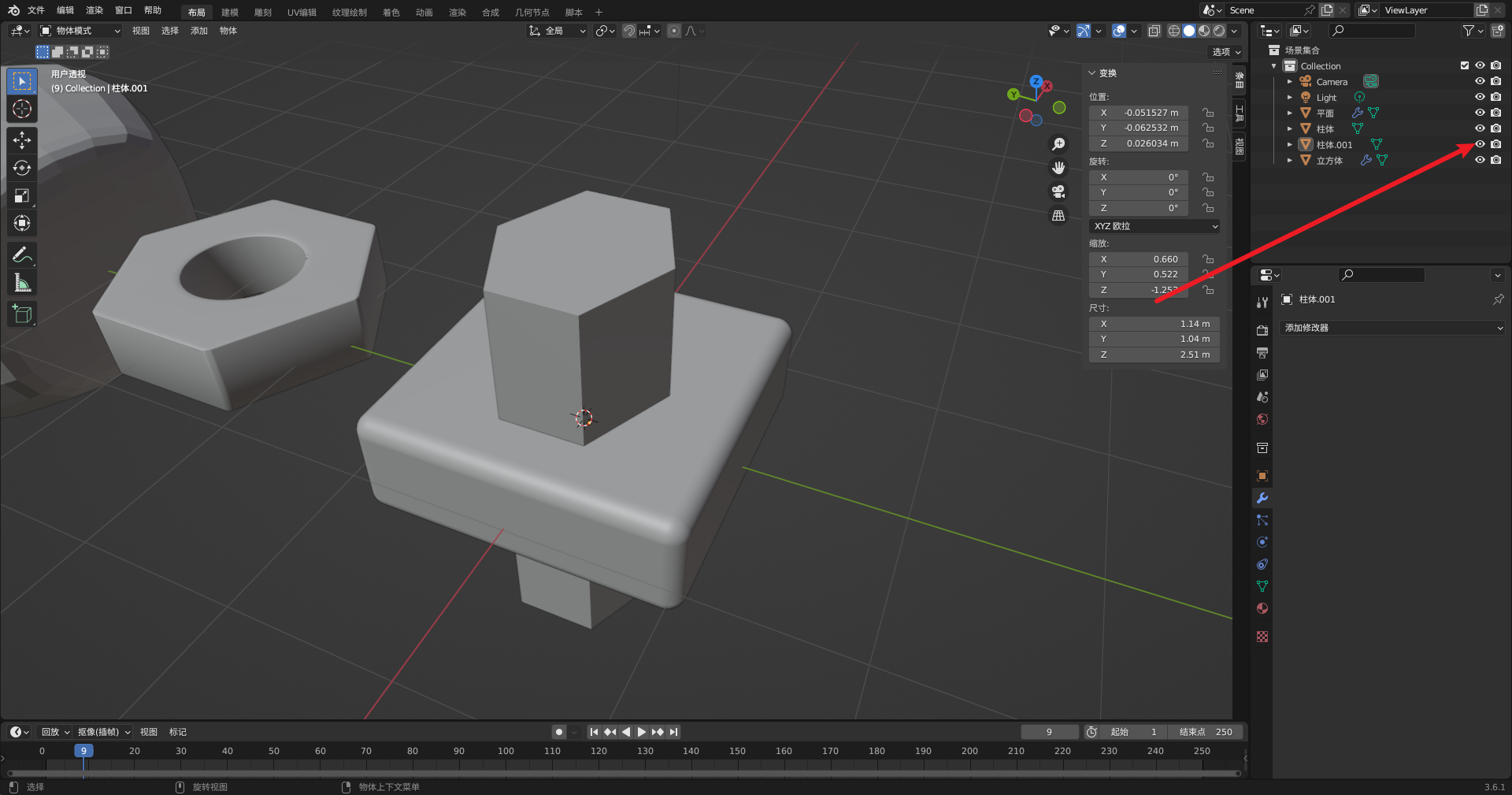Click the auto keying record button
The width and height of the screenshot is (1512, 795).
pos(559,732)
